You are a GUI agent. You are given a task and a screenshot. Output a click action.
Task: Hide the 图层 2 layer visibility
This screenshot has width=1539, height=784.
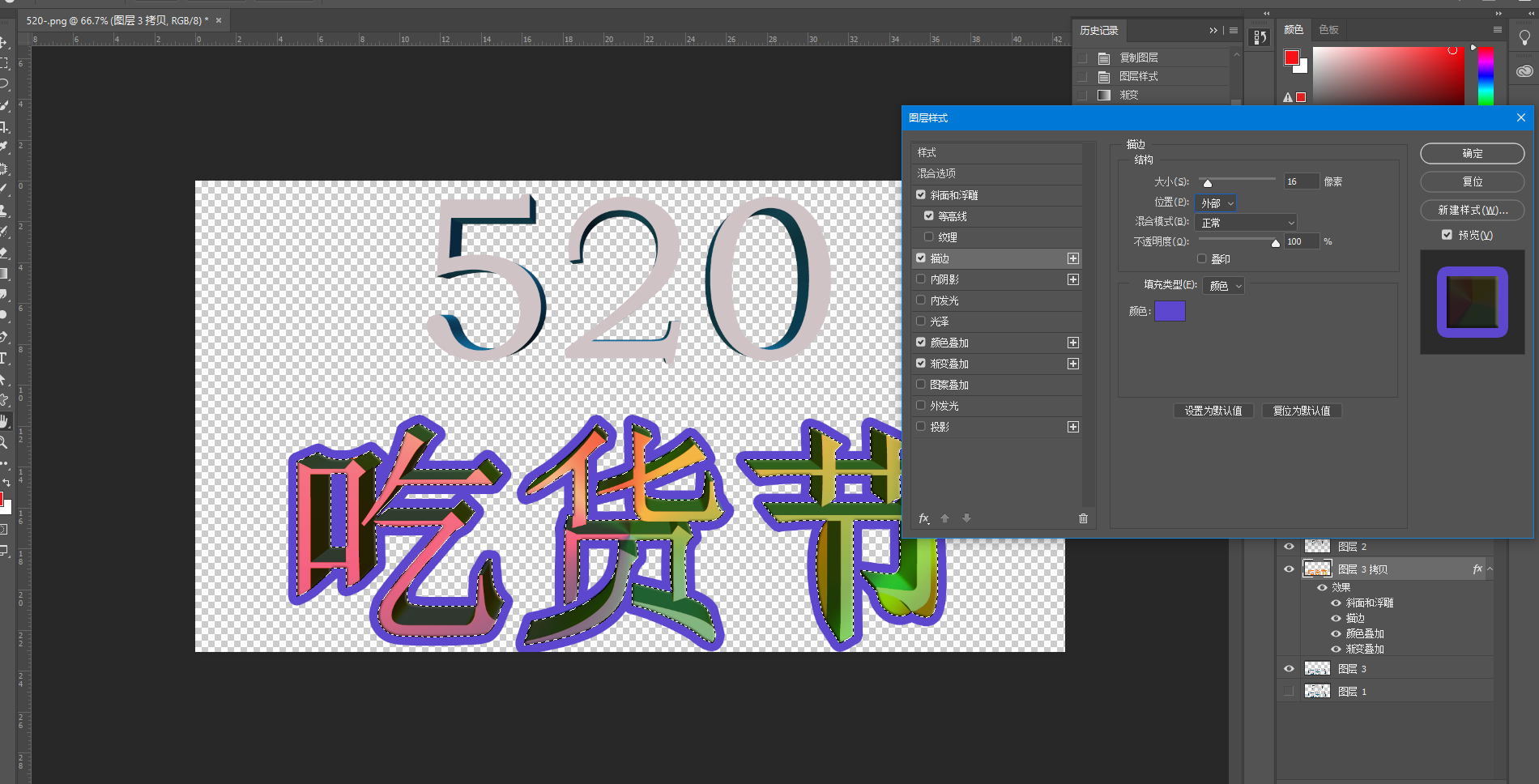point(1289,546)
